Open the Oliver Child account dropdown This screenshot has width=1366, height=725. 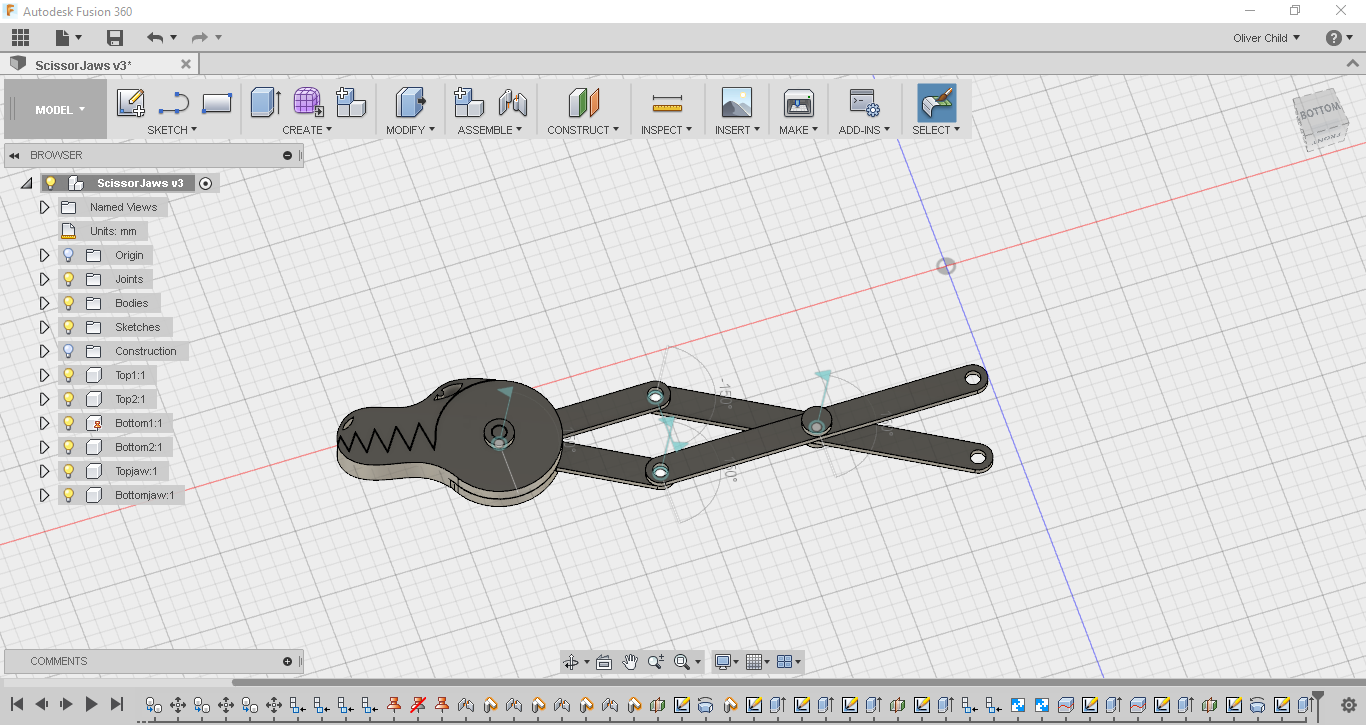pos(1267,38)
